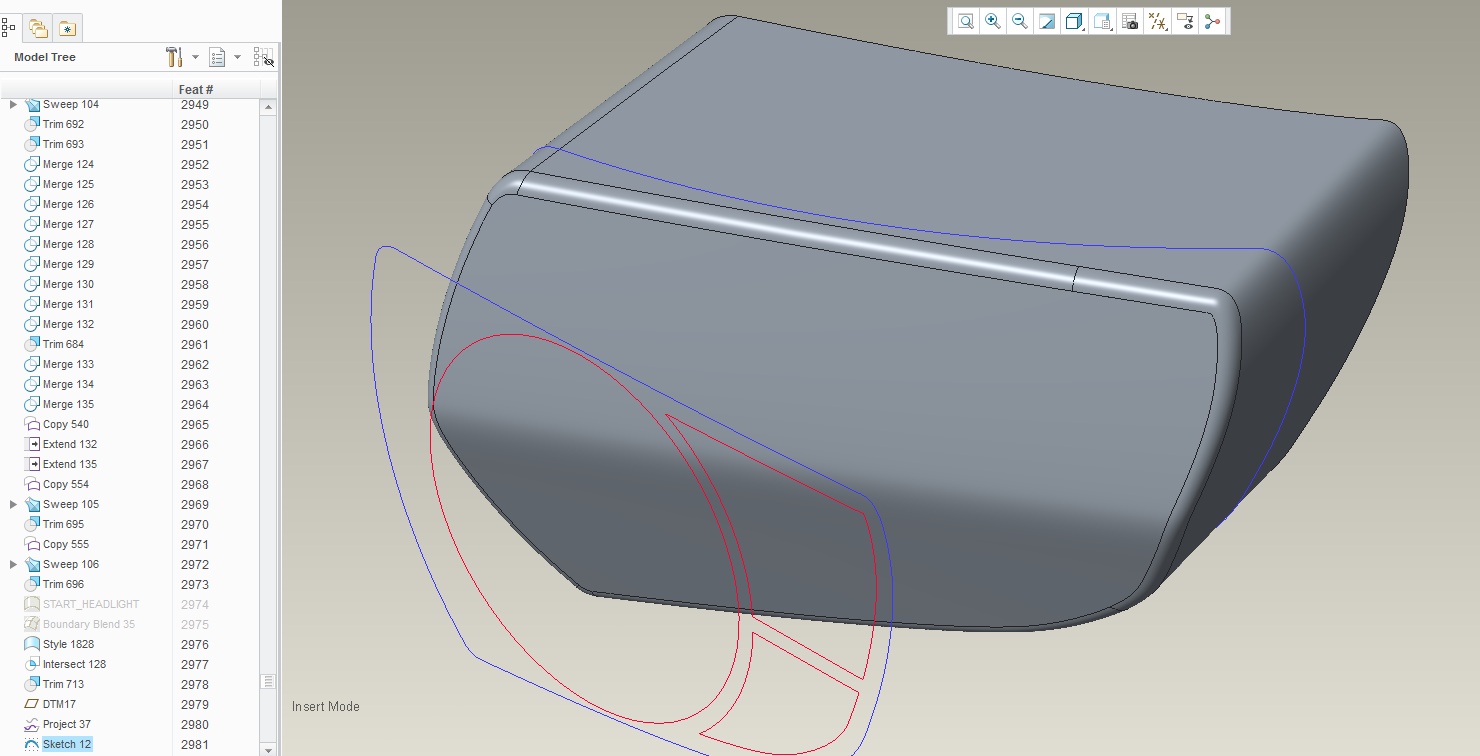This screenshot has width=1480, height=756.
Task: Select the Copy 554 feature icon
Action: 32,484
